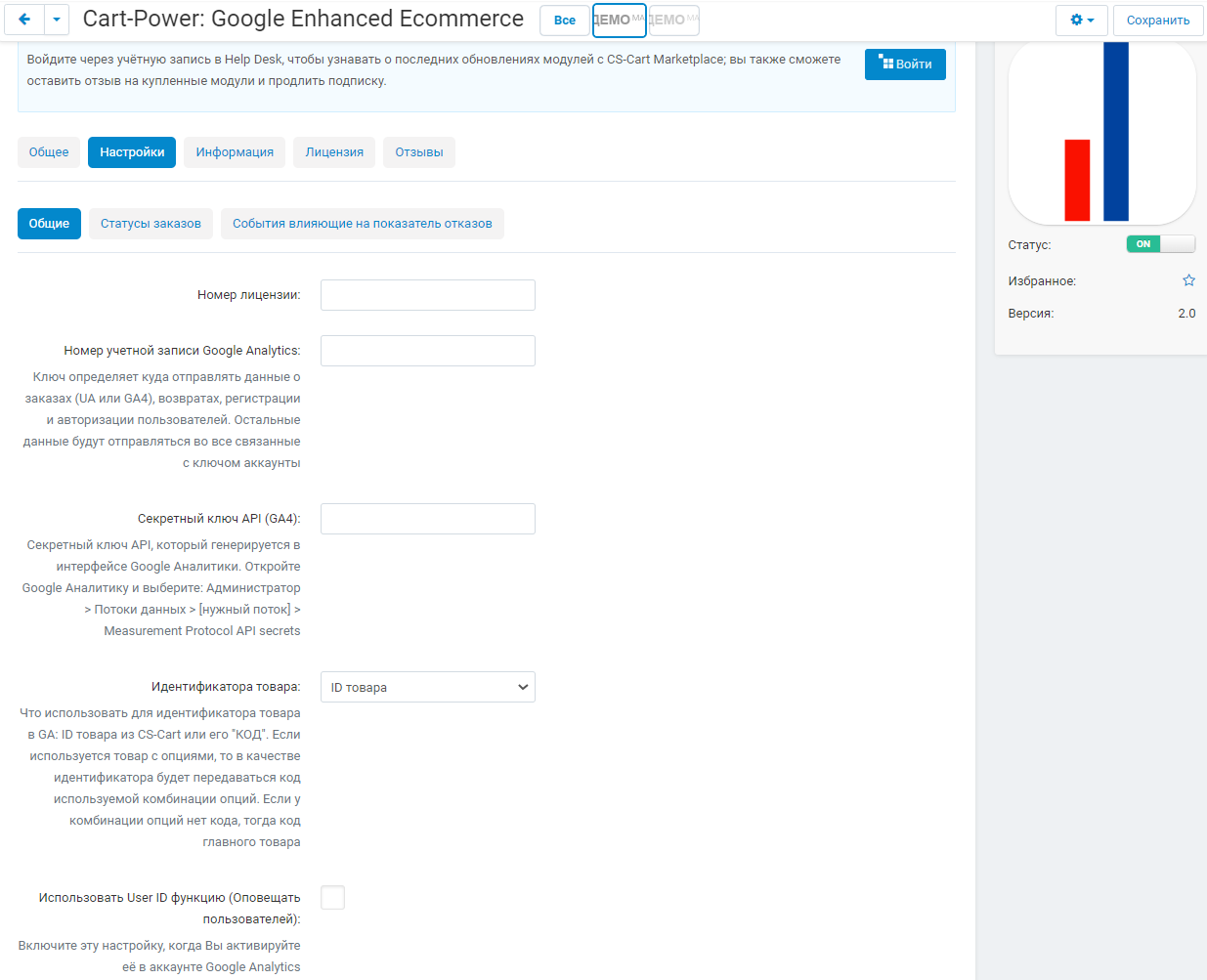Select the Общие settings sub-tab
The width and height of the screenshot is (1207, 980).
coord(49,224)
